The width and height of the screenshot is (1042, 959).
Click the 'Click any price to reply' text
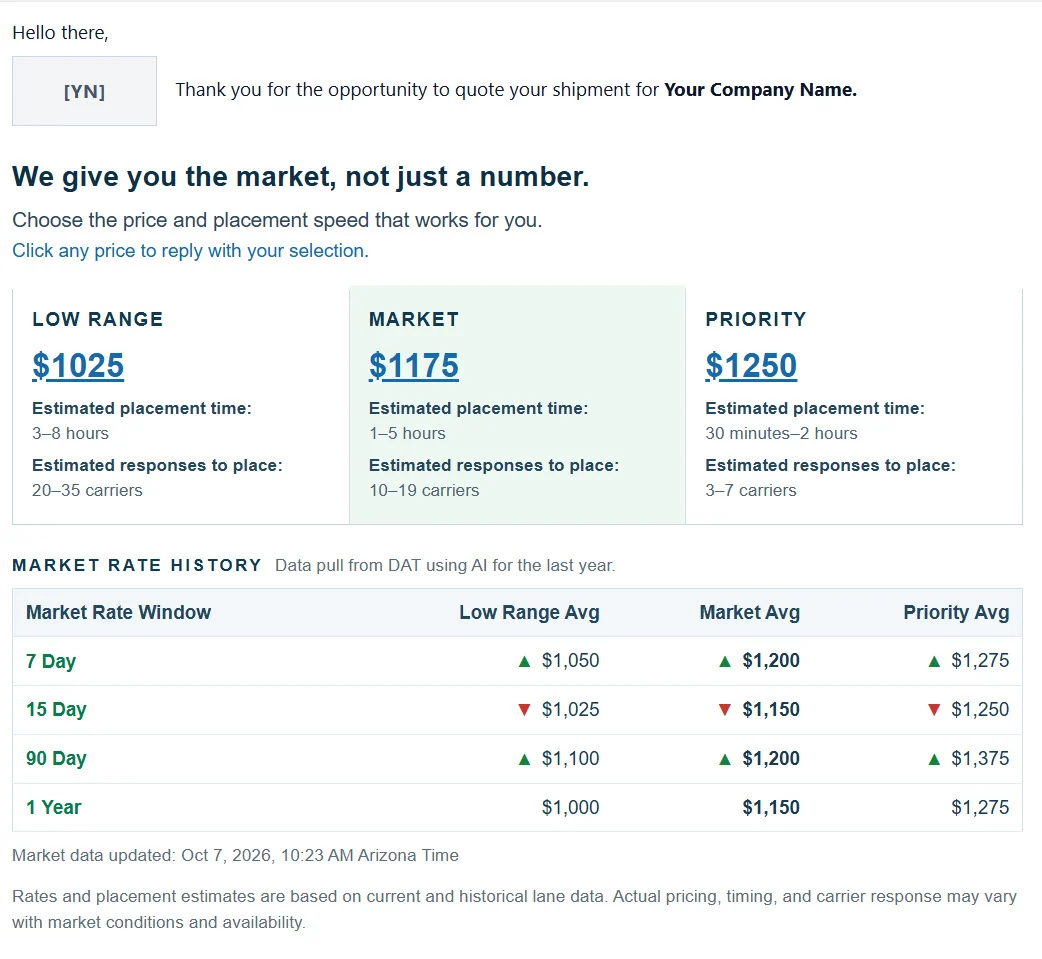pos(190,251)
